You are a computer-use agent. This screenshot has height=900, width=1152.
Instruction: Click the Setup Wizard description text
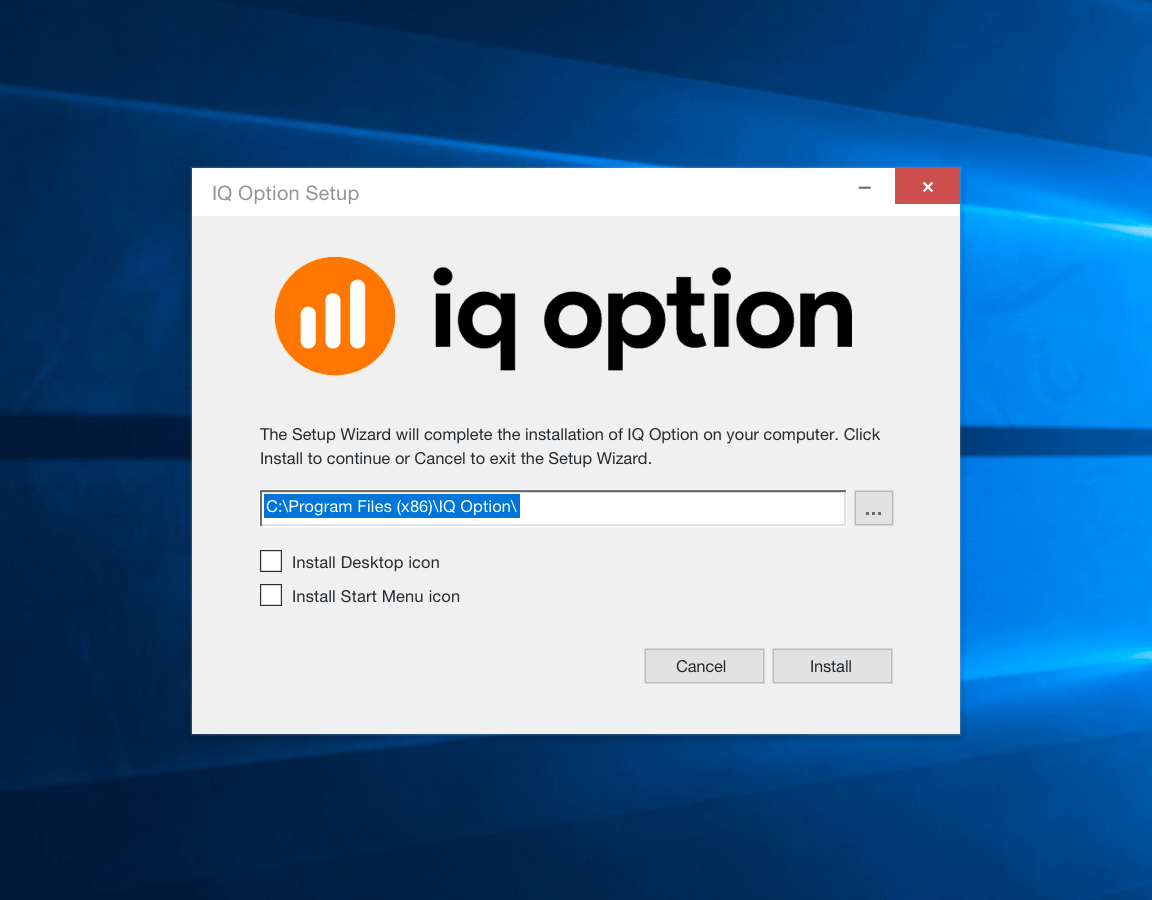coord(569,446)
